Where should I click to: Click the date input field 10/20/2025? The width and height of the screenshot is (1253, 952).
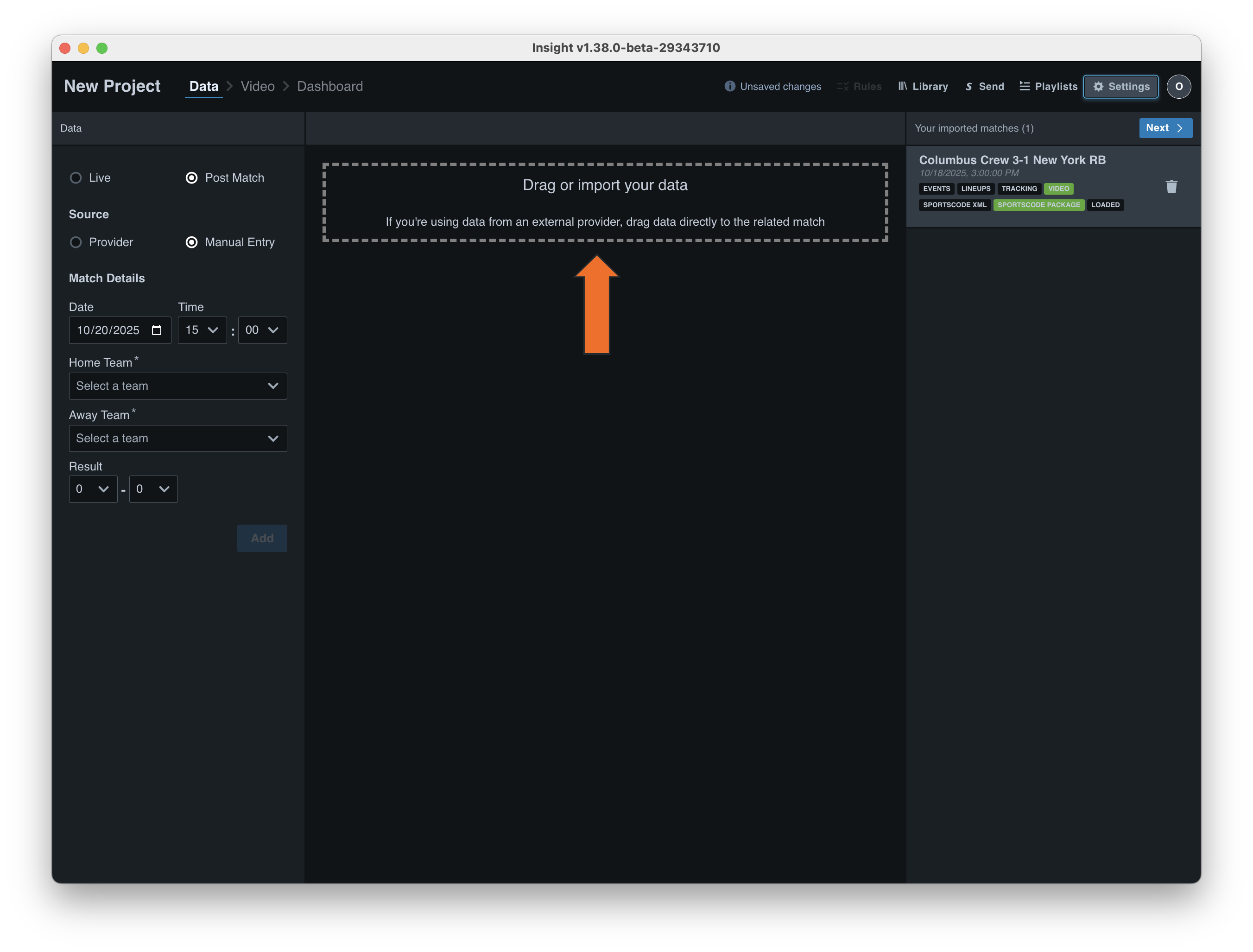(120, 330)
